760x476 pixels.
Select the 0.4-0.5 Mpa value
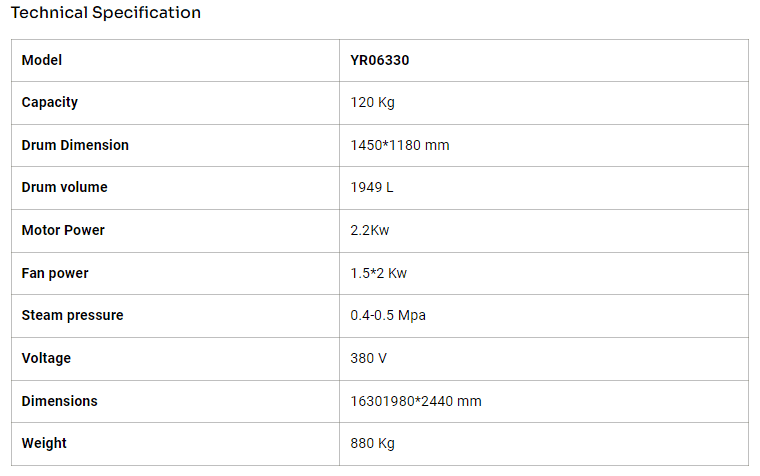pyautogui.click(x=388, y=315)
